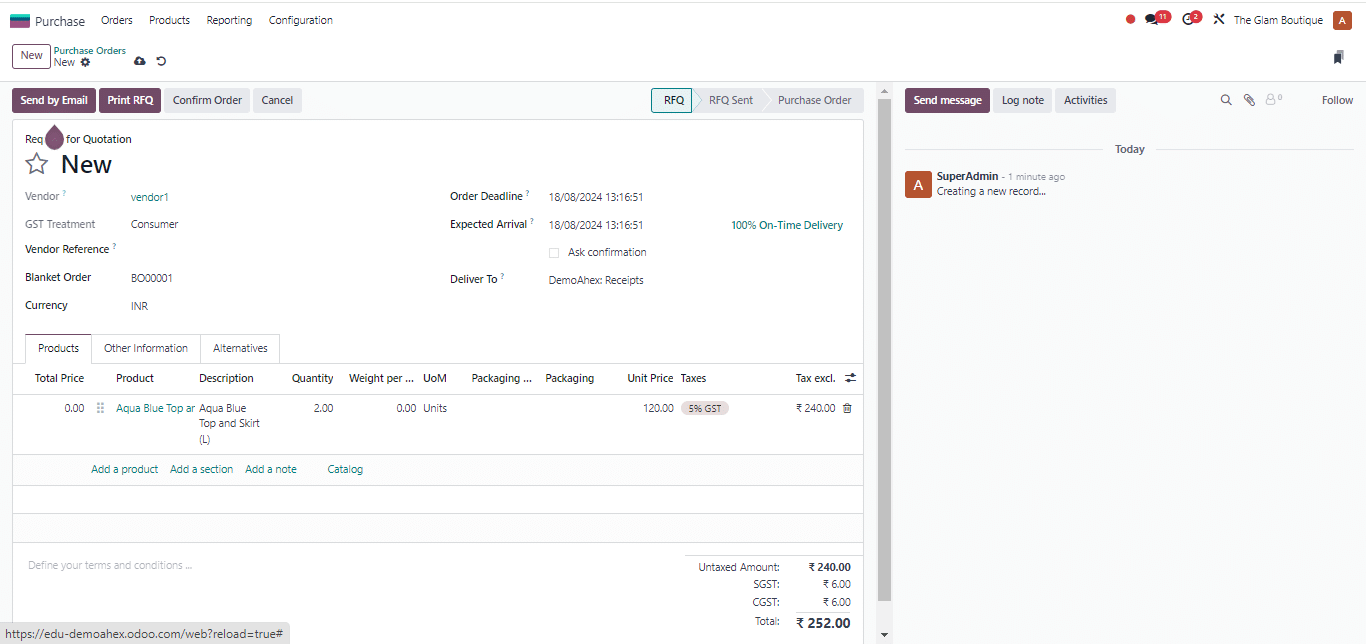This screenshot has height=644, width=1366.
Task: Delete the Aqua Blue product line
Action: [x=847, y=408]
